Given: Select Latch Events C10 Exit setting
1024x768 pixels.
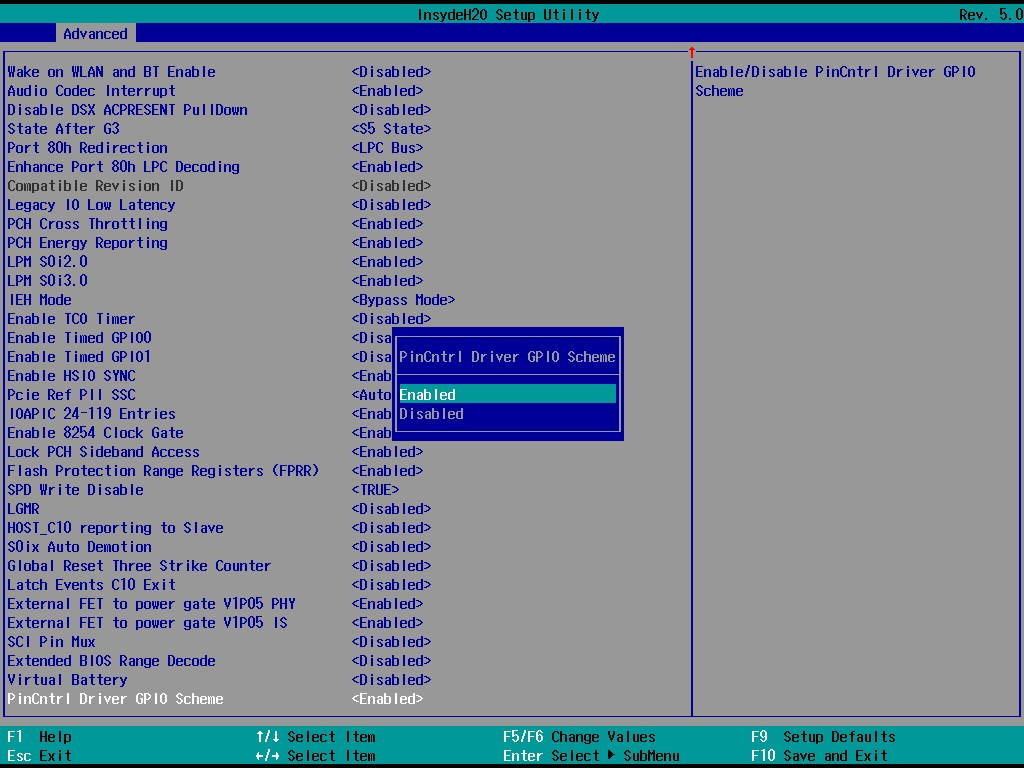Looking at the screenshot, I should 91,584.
